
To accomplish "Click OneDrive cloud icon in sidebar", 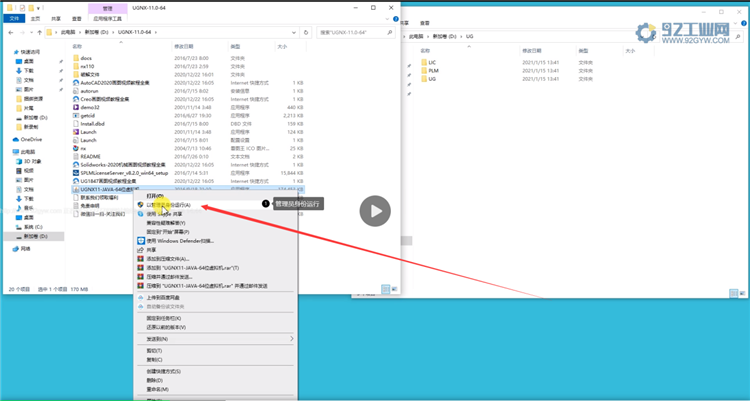I will coord(16,139).
